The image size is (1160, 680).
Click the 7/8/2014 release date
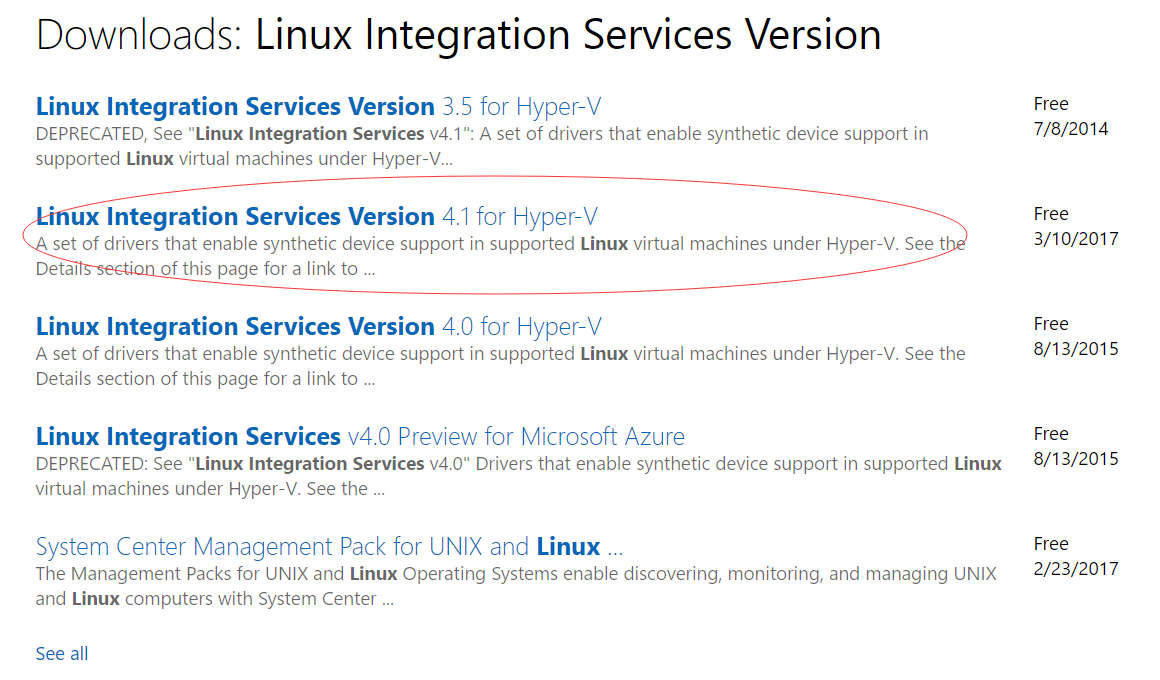point(1071,129)
